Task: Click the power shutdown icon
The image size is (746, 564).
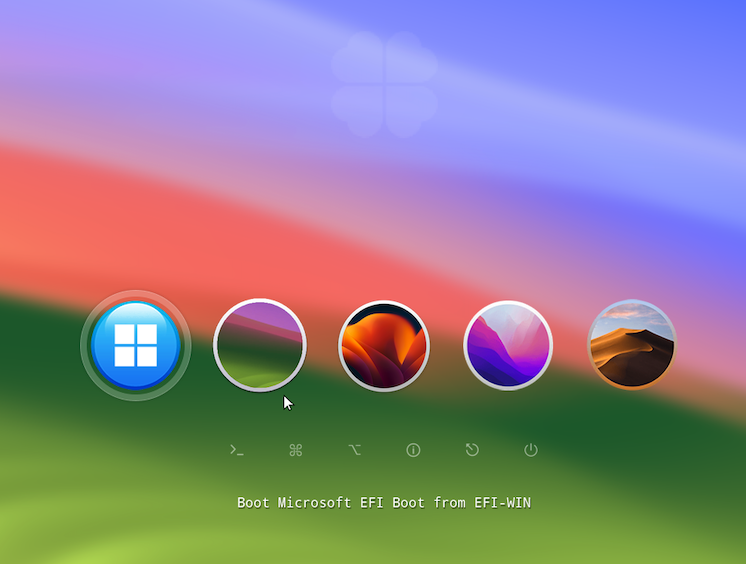Action: [531, 450]
